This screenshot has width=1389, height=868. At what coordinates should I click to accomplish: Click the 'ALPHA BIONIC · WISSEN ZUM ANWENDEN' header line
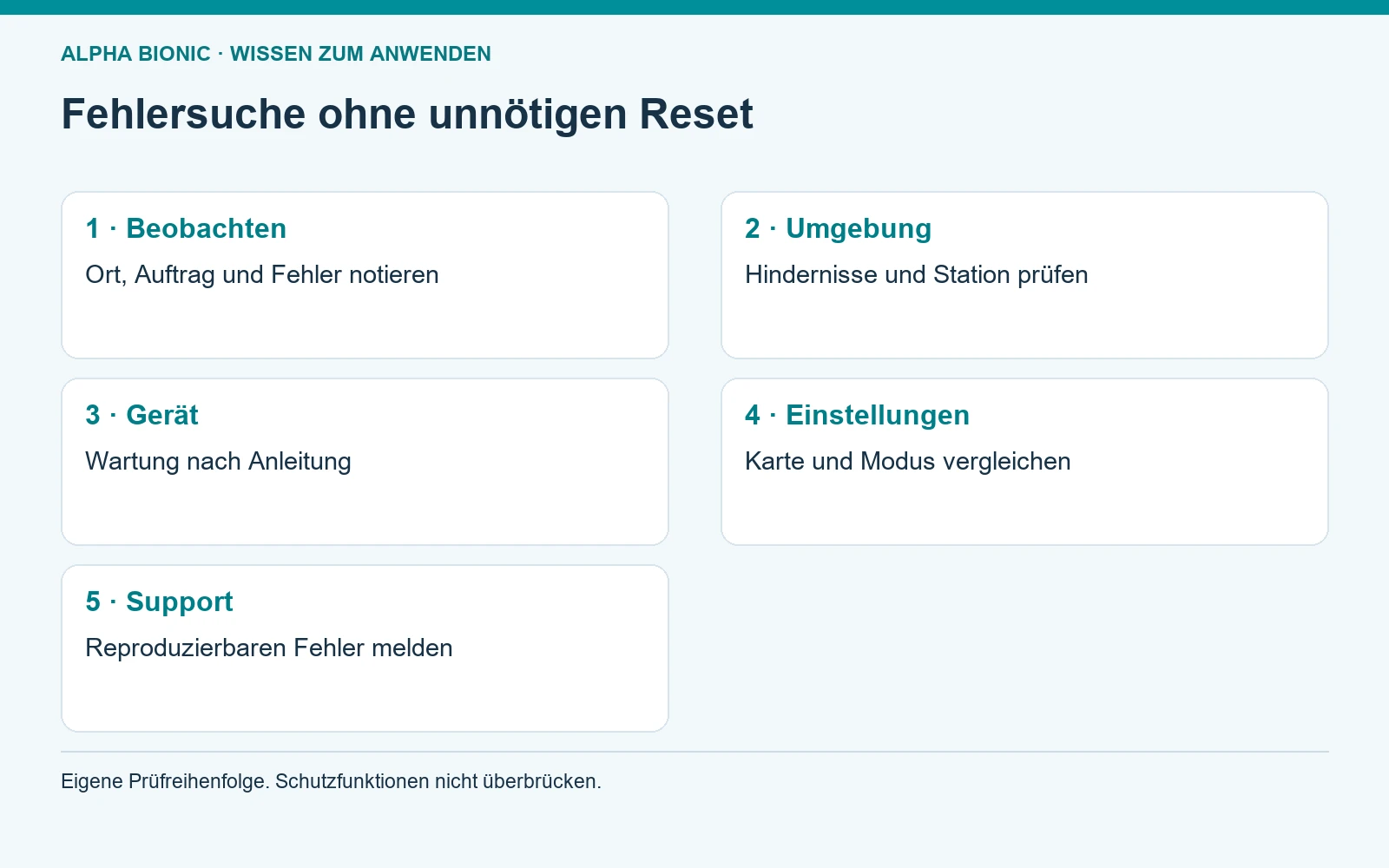click(276, 54)
